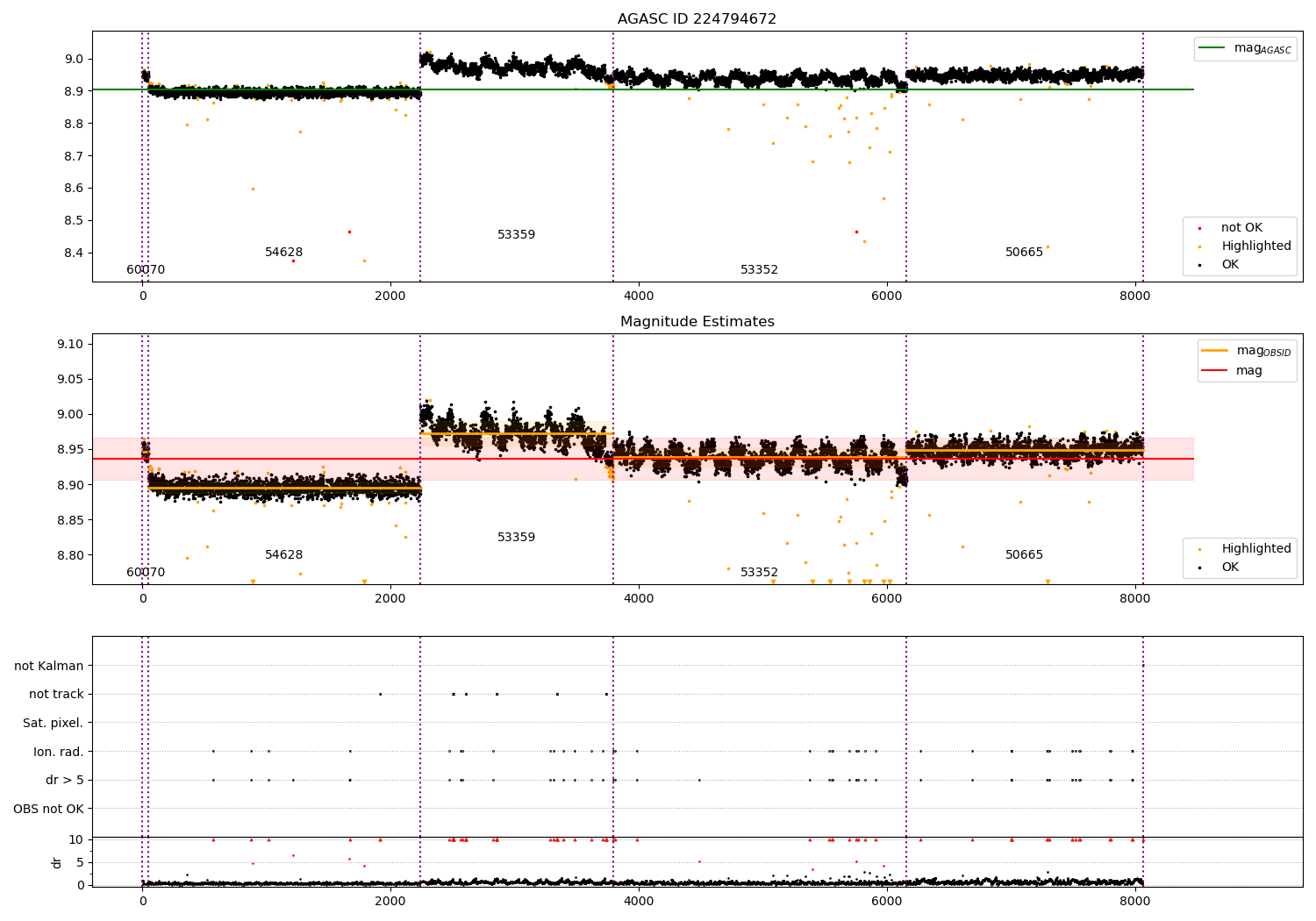
Task: Click the 'Sat. pixel.' row label
Action: click(53, 724)
